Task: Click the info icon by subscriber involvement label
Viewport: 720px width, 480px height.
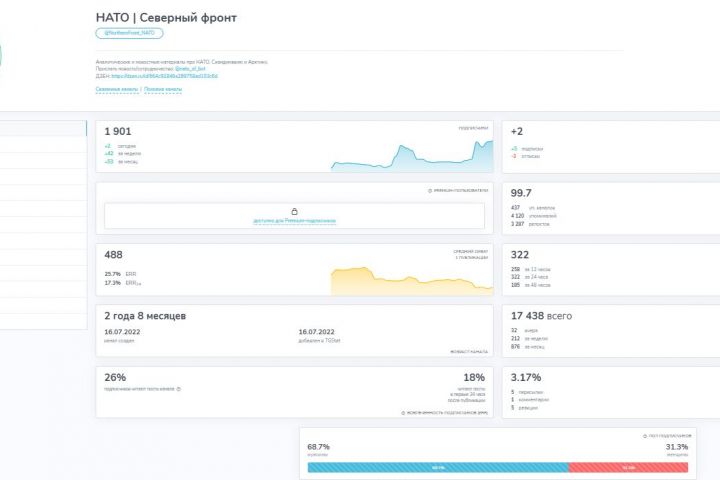Action: tap(403, 413)
